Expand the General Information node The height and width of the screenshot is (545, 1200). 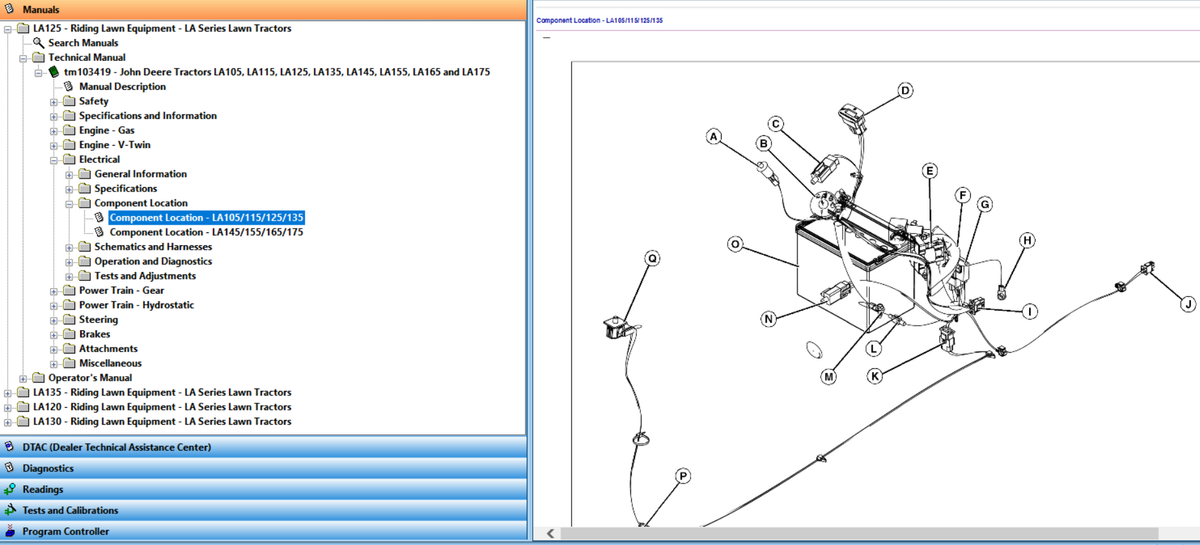[x=69, y=174]
